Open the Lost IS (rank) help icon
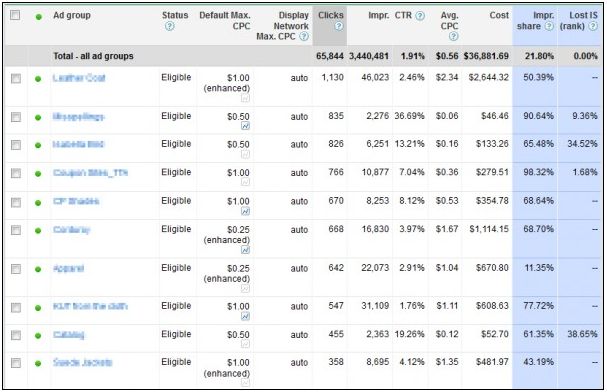607x392 pixels. 593,26
